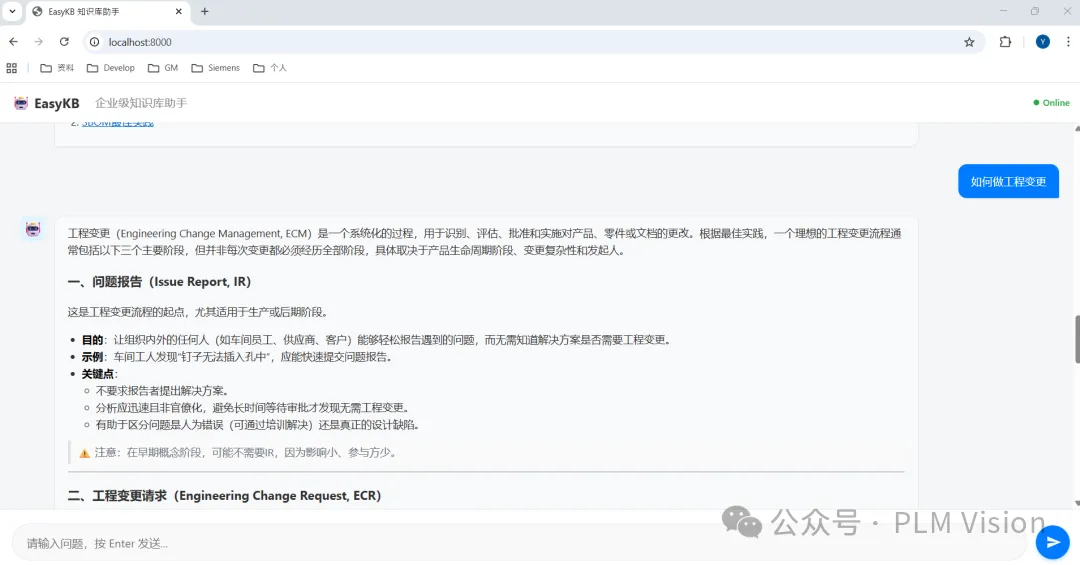Bookmark this page with the star icon
This screenshot has height=565, width=1080.
(x=969, y=42)
